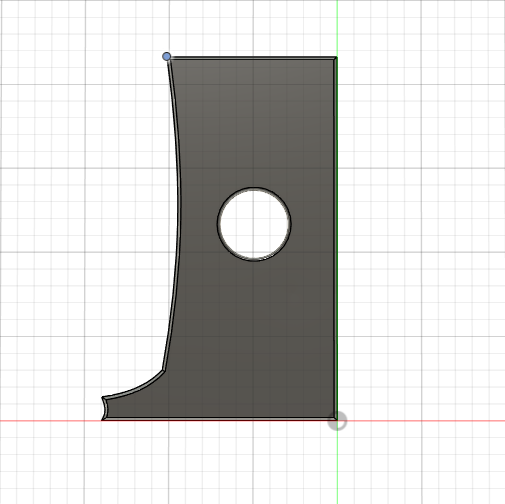Viewport: 505px width, 504px height.
Task: Pick the long curved left edge of the body
Action: click(179, 213)
